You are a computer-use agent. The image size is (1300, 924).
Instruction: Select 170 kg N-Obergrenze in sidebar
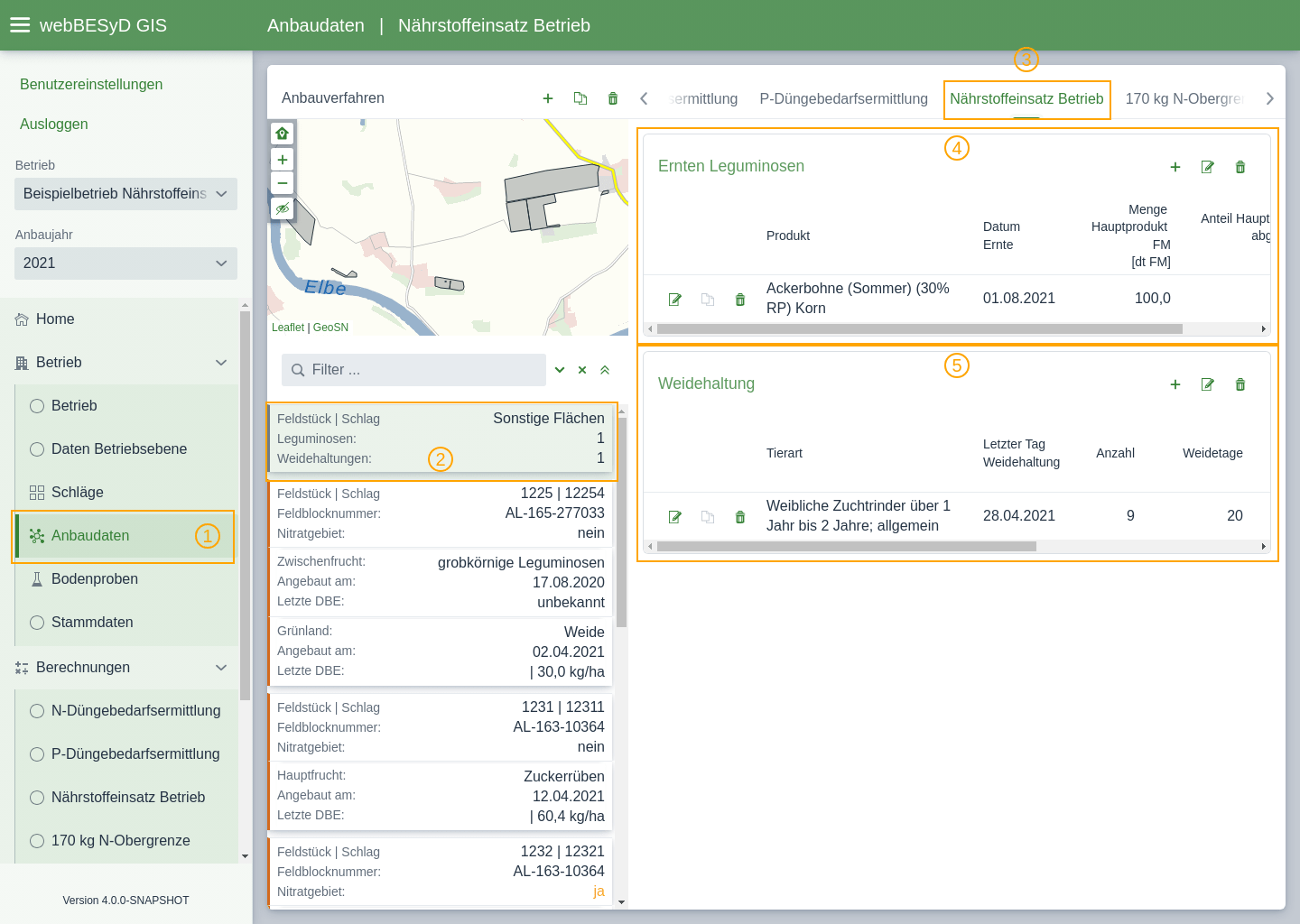coord(126,841)
